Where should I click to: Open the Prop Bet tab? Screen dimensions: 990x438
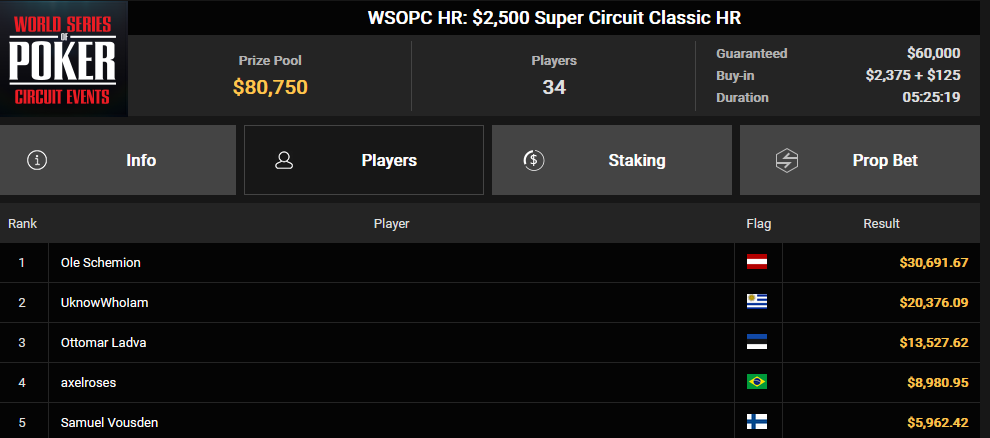pyautogui.click(x=860, y=160)
